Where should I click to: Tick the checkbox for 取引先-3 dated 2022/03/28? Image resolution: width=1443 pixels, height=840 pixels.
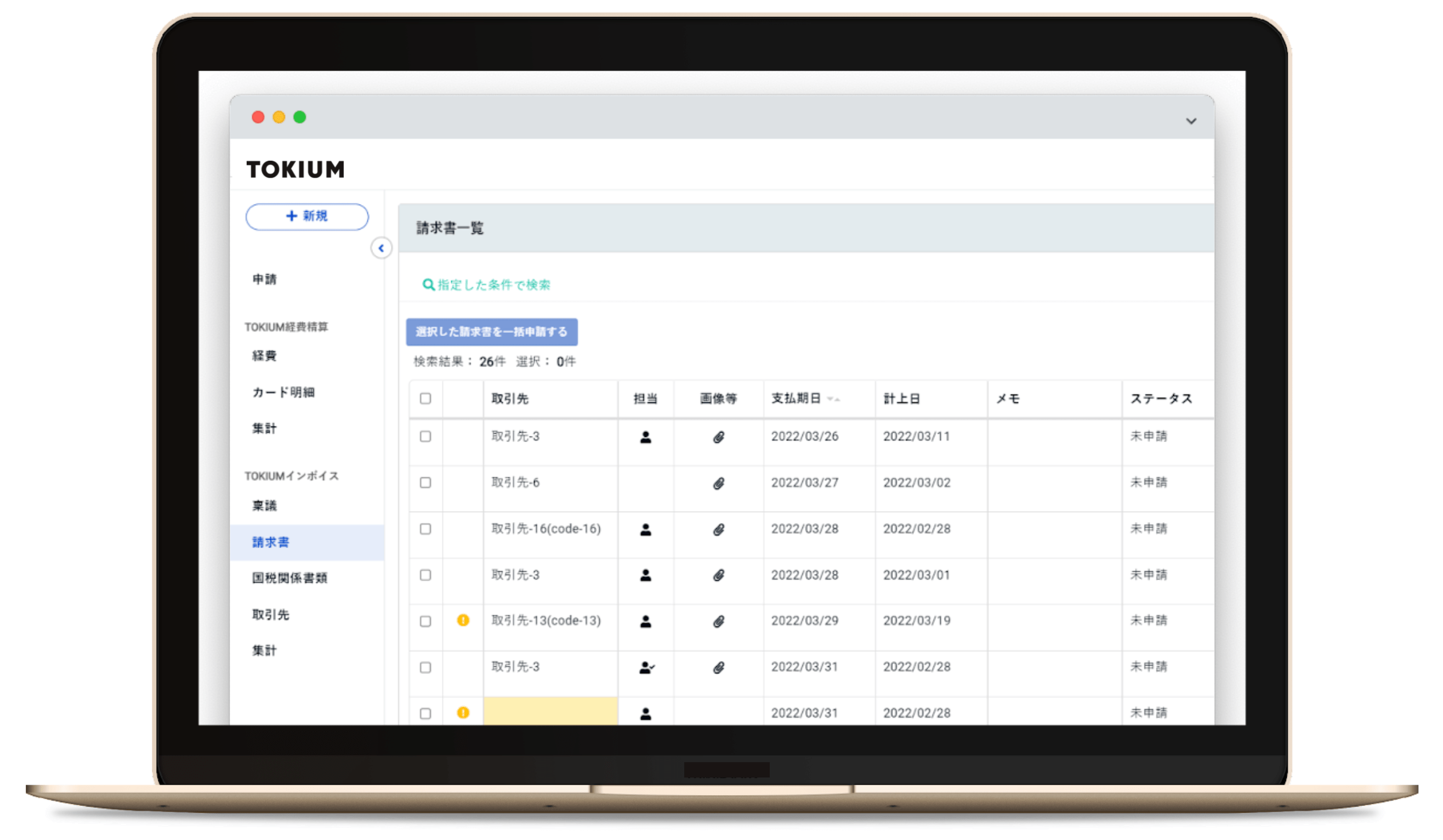(425, 575)
